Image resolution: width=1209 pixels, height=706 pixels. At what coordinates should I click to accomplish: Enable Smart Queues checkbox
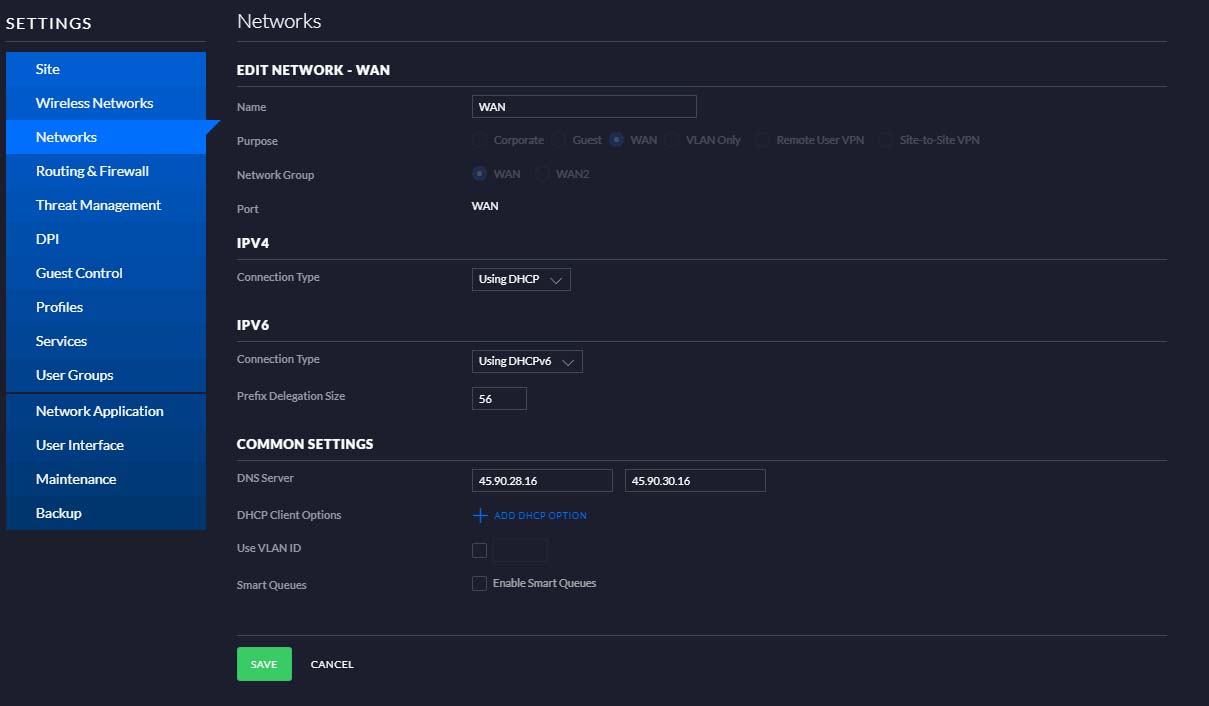pyautogui.click(x=479, y=583)
